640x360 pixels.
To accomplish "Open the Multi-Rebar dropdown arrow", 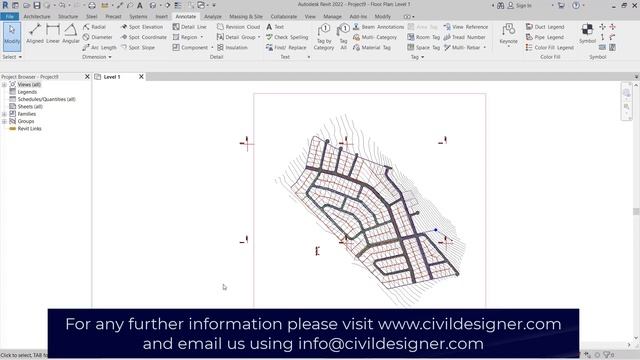I will point(484,48).
